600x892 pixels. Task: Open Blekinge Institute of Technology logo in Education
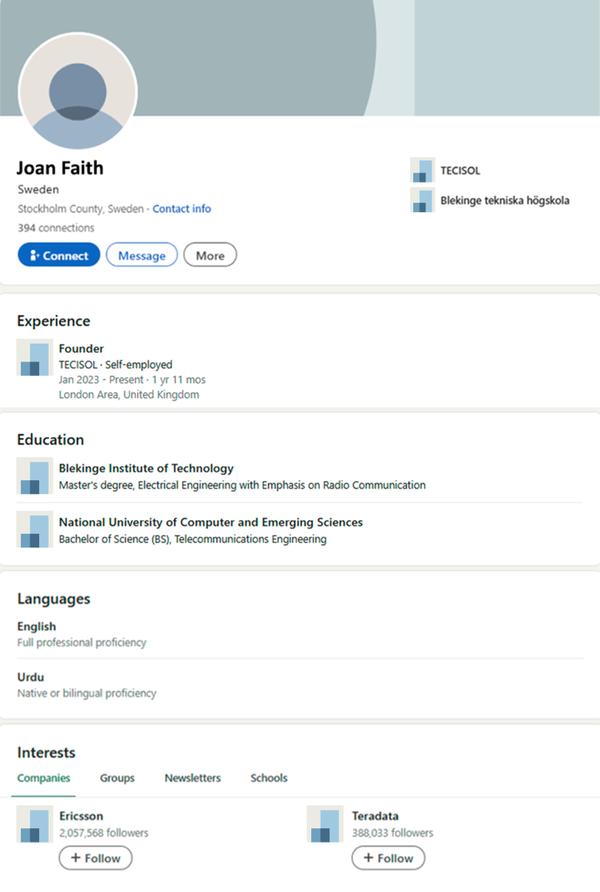pos(34,477)
